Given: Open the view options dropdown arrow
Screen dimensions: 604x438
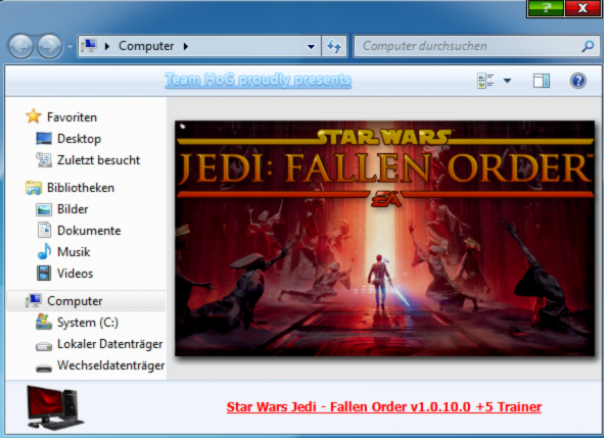Looking at the screenshot, I should point(507,81).
